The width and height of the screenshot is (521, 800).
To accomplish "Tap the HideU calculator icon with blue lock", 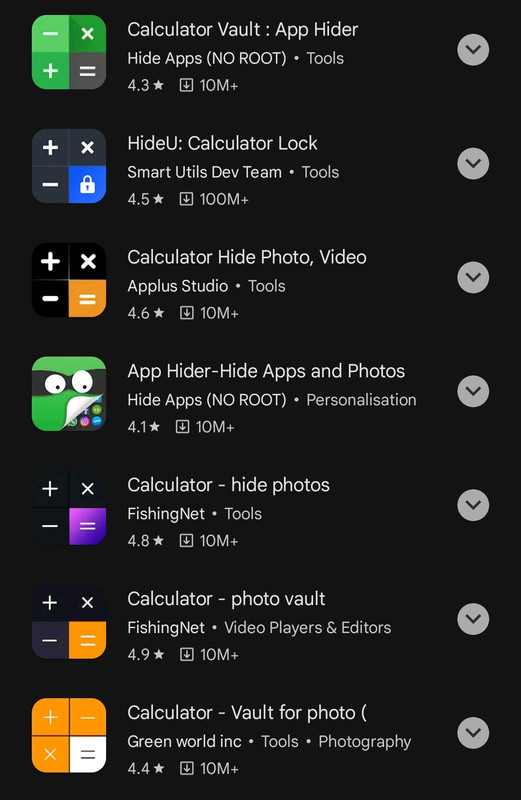I will 69,166.
